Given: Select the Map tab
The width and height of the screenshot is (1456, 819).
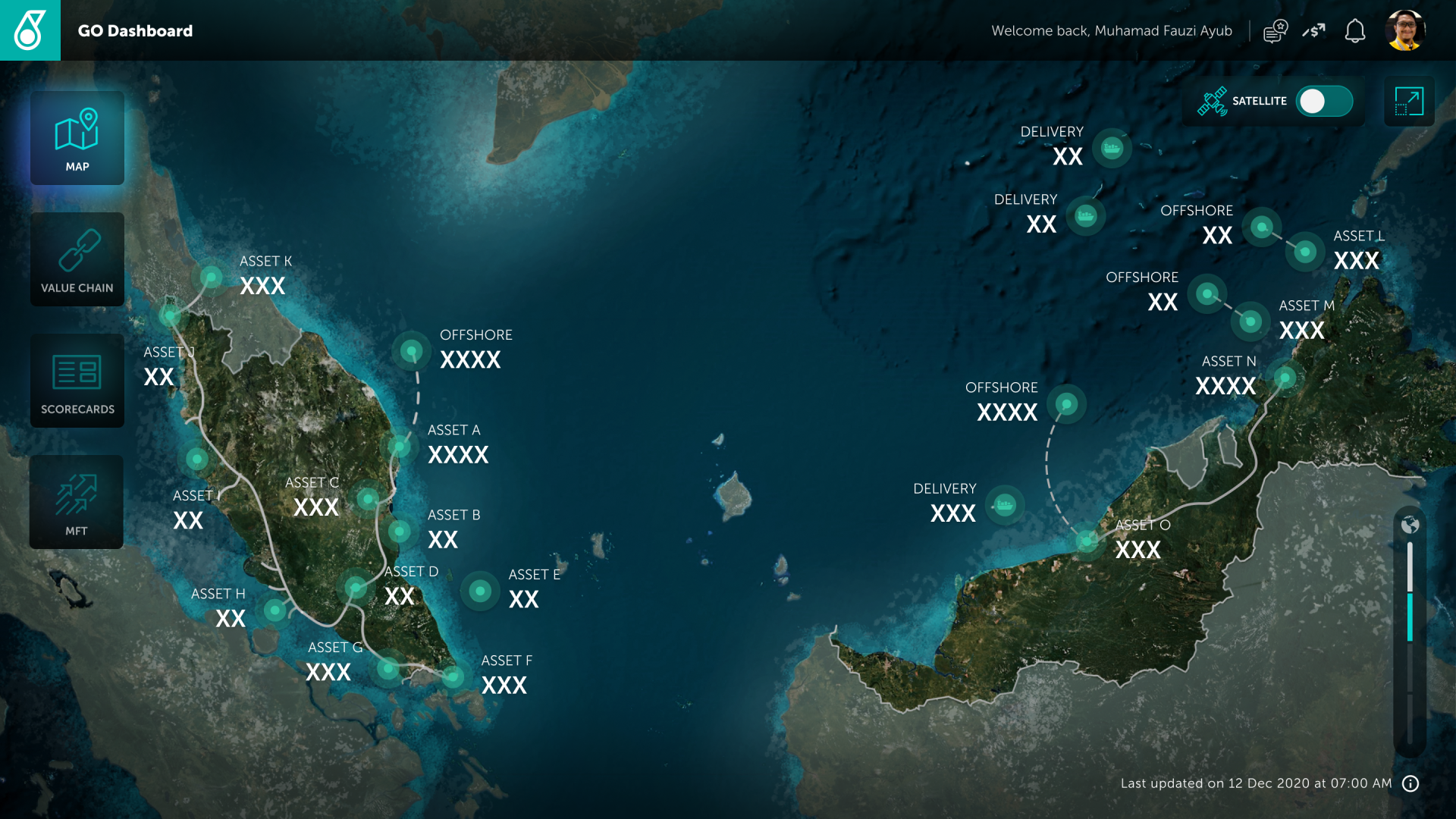Looking at the screenshot, I should tap(77, 138).
